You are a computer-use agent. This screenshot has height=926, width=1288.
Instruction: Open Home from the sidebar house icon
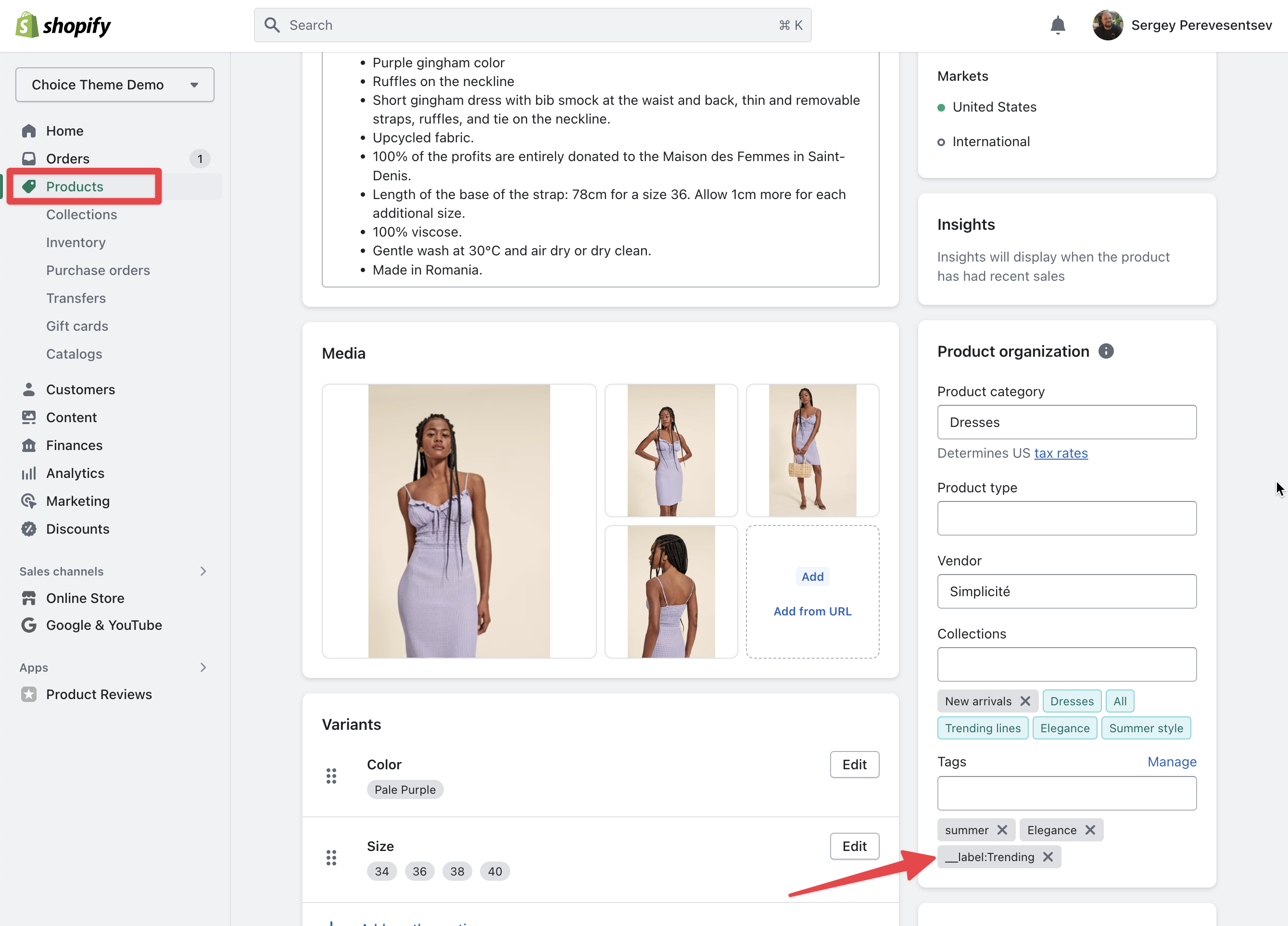click(x=29, y=131)
